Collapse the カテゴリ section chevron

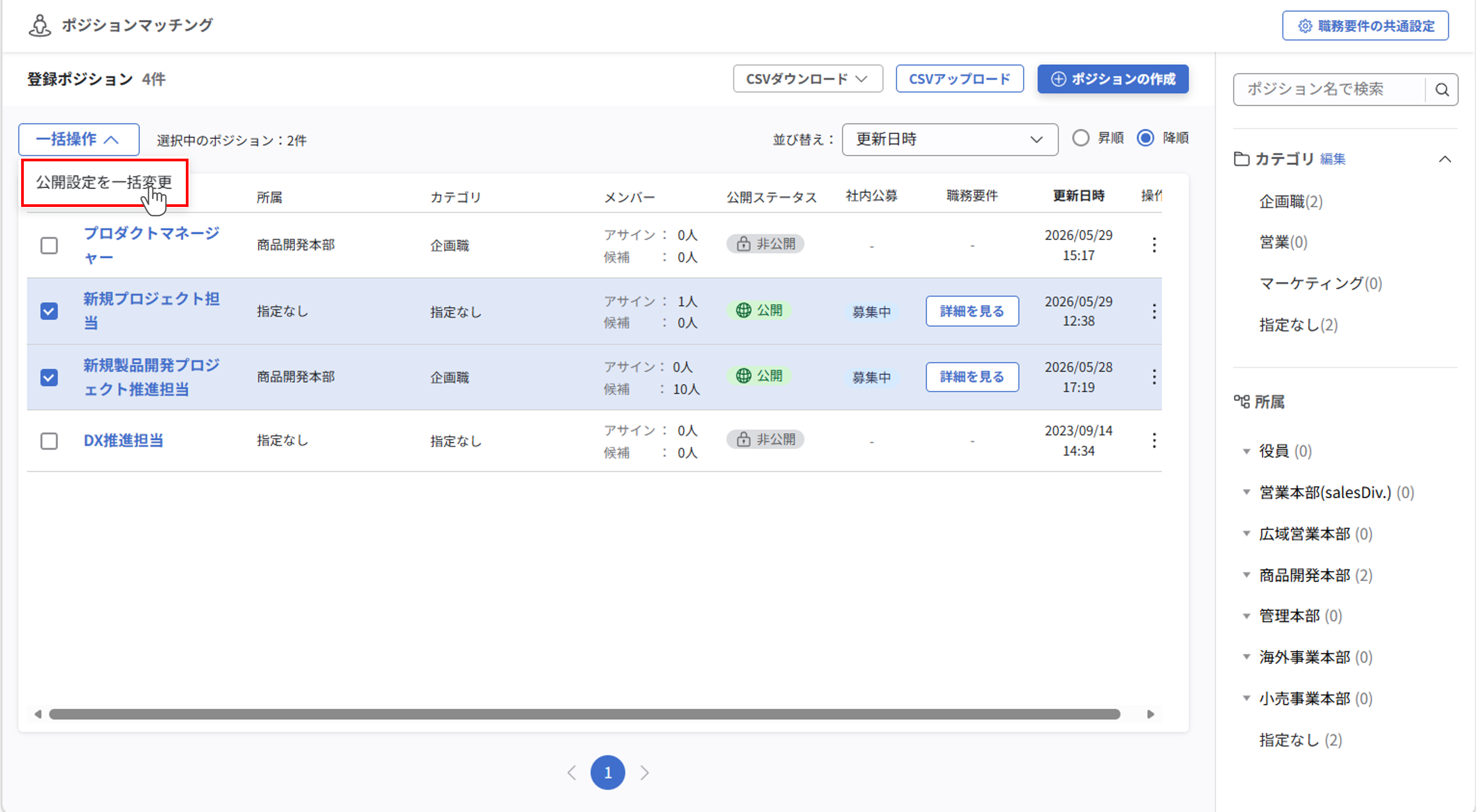pyautogui.click(x=1445, y=159)
